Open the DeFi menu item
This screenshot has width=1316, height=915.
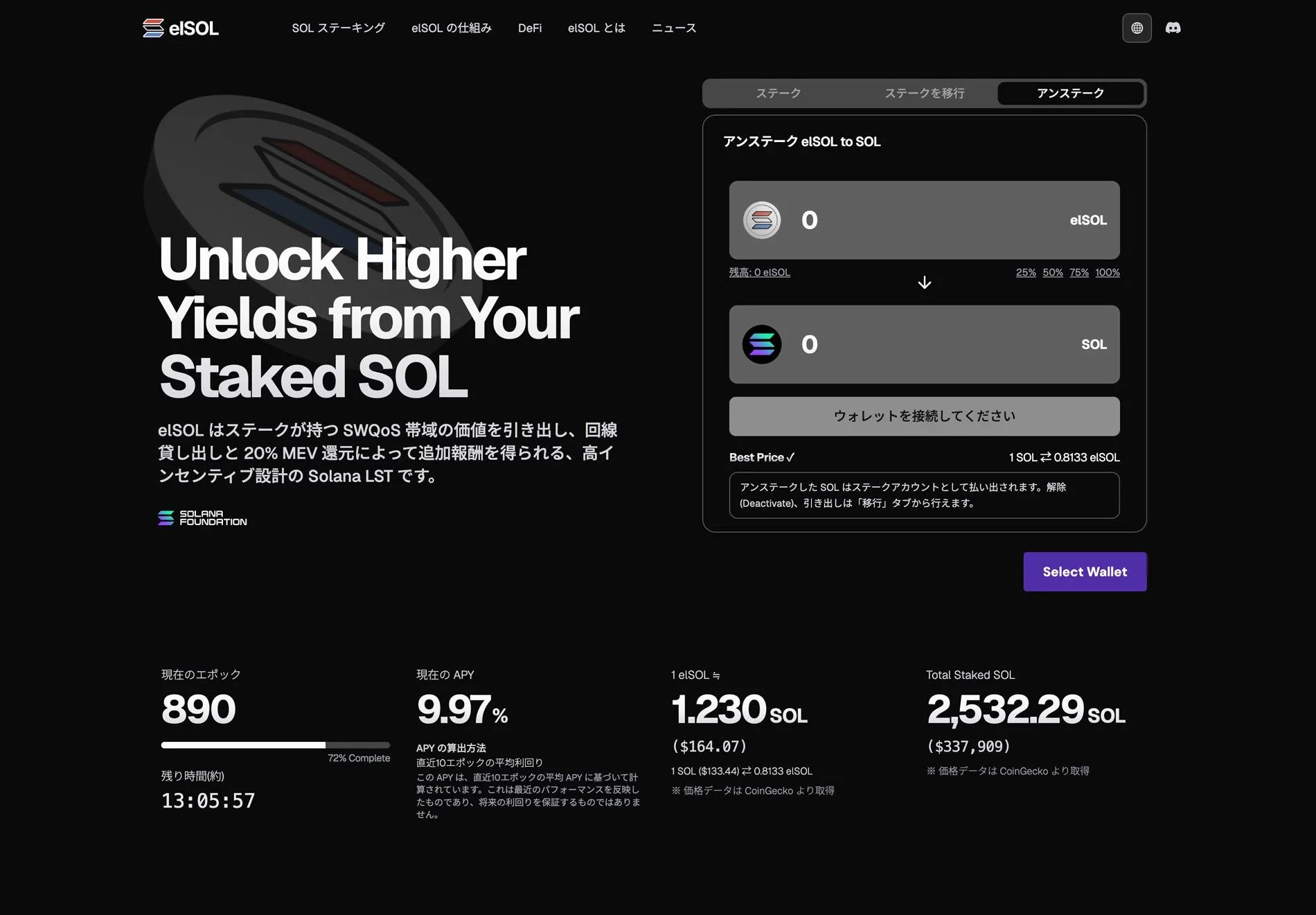529,28
